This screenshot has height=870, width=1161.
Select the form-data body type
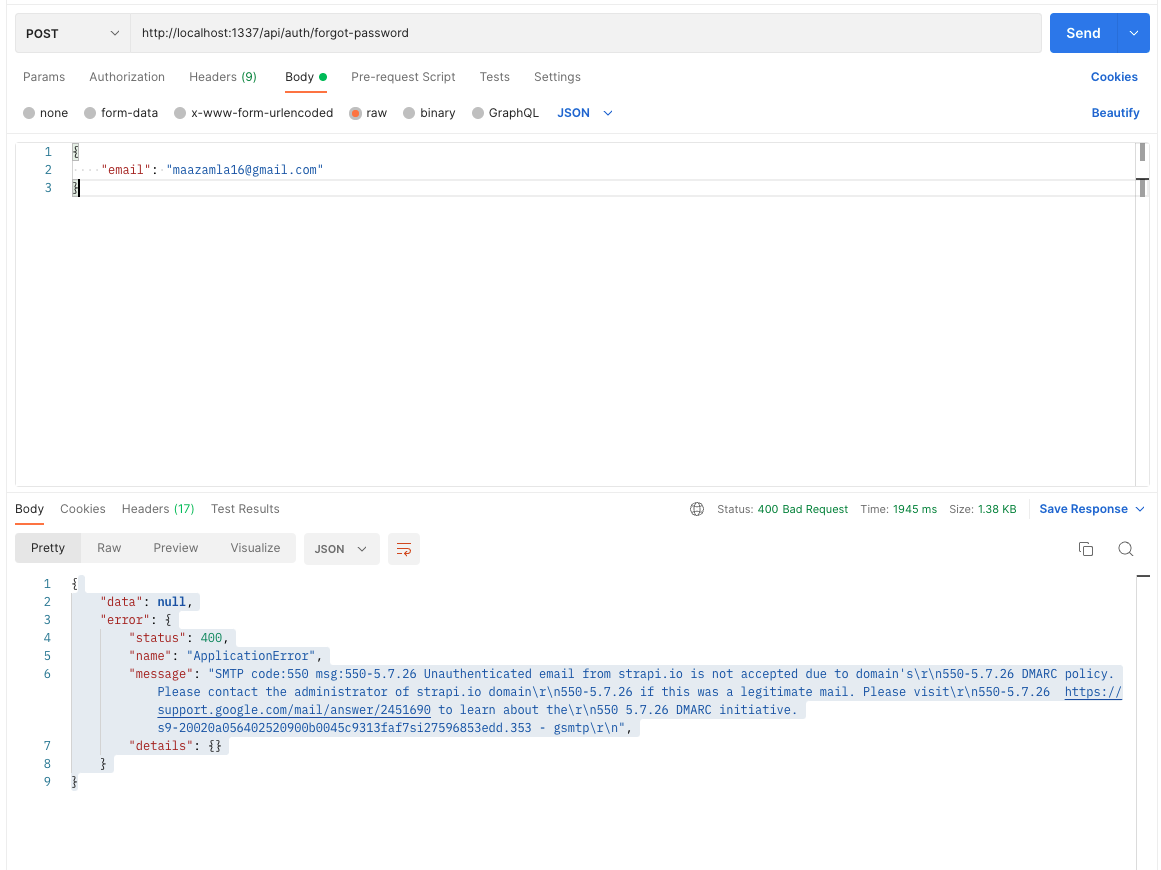(x=120, y=113)
